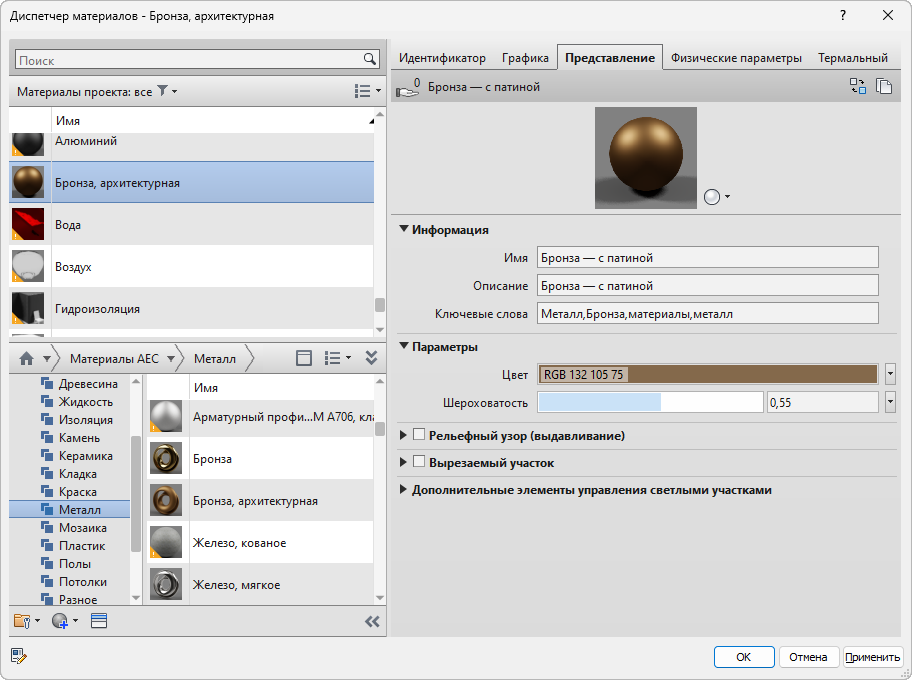This screenshot has height=680, width=912.
Task: Select the Камень category
Action: (70, 437)
